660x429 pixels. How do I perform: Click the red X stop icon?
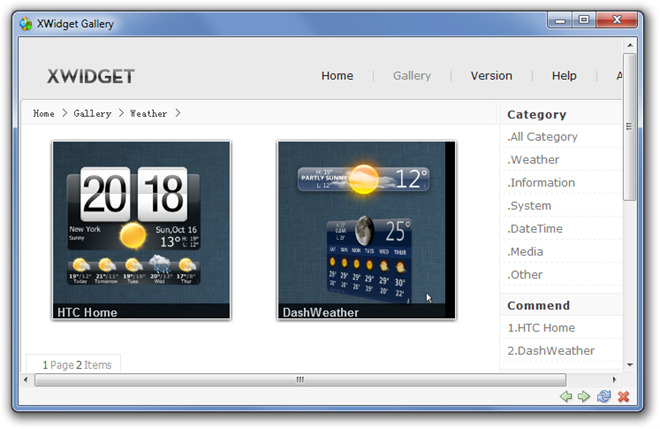pos(624,397)
